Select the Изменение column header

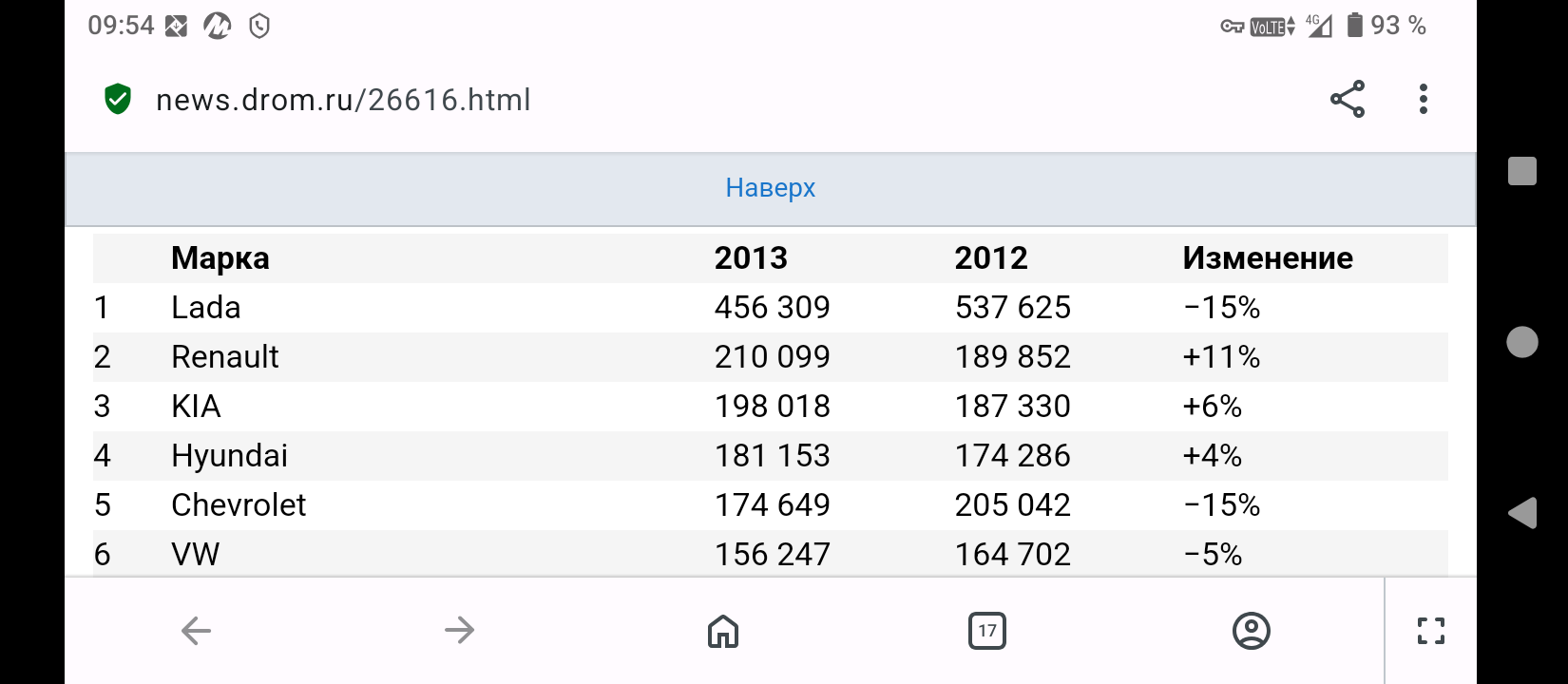(1268, 258)
